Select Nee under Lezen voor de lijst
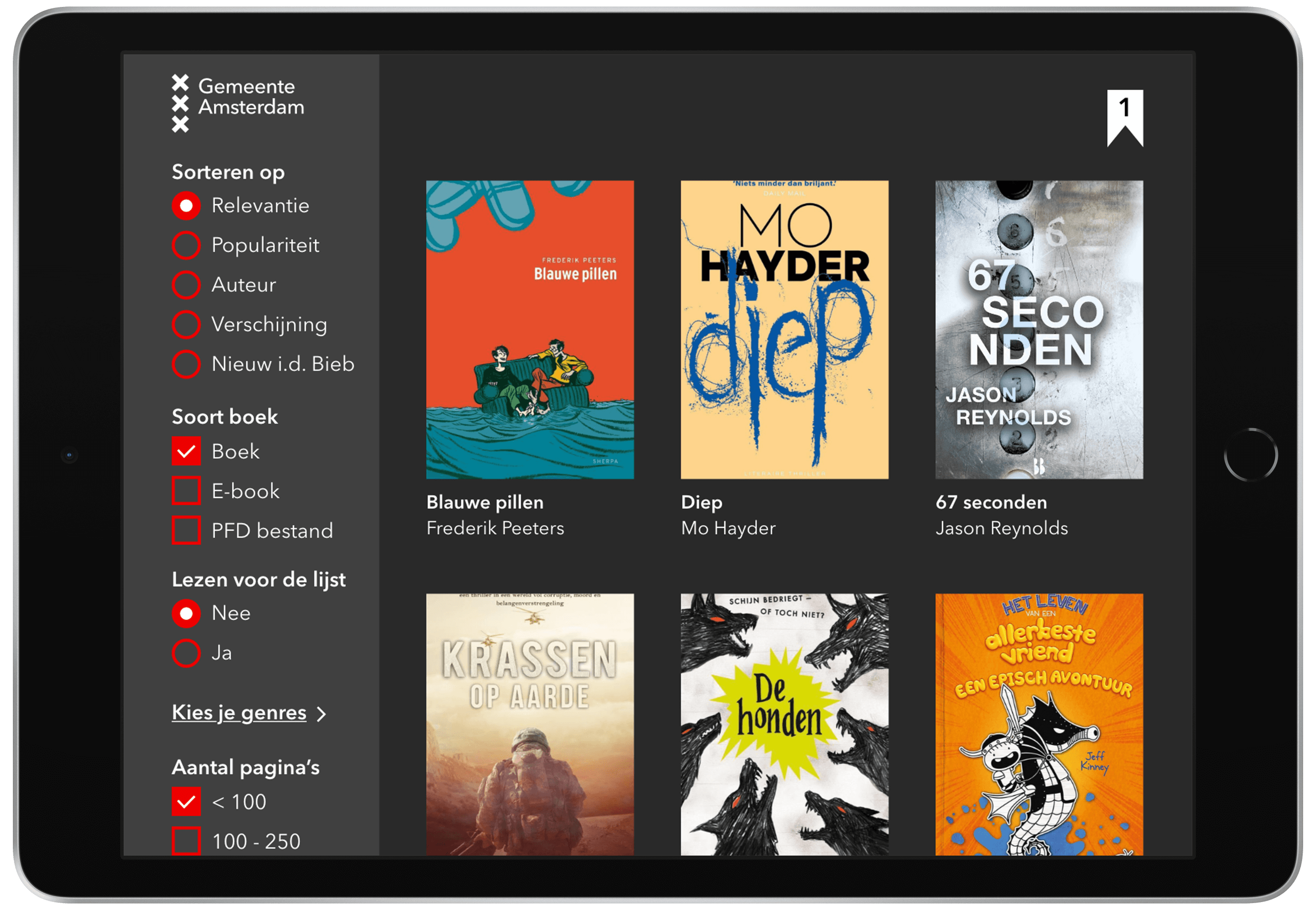The height and width of the screenshot is (910, 1316). 186,614
